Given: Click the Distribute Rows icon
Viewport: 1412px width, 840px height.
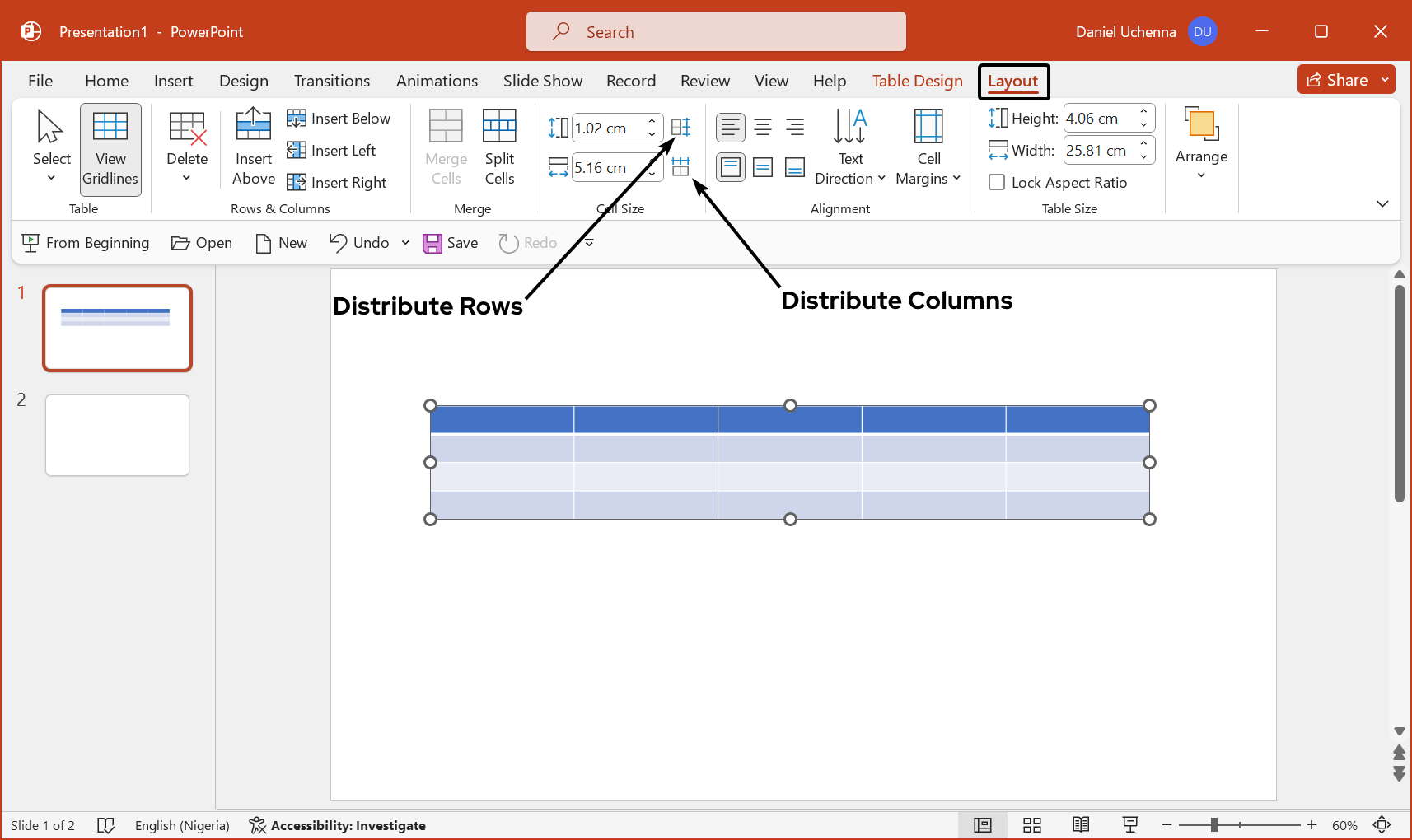Looking at the screenshot, I should (x=680, y=128).
